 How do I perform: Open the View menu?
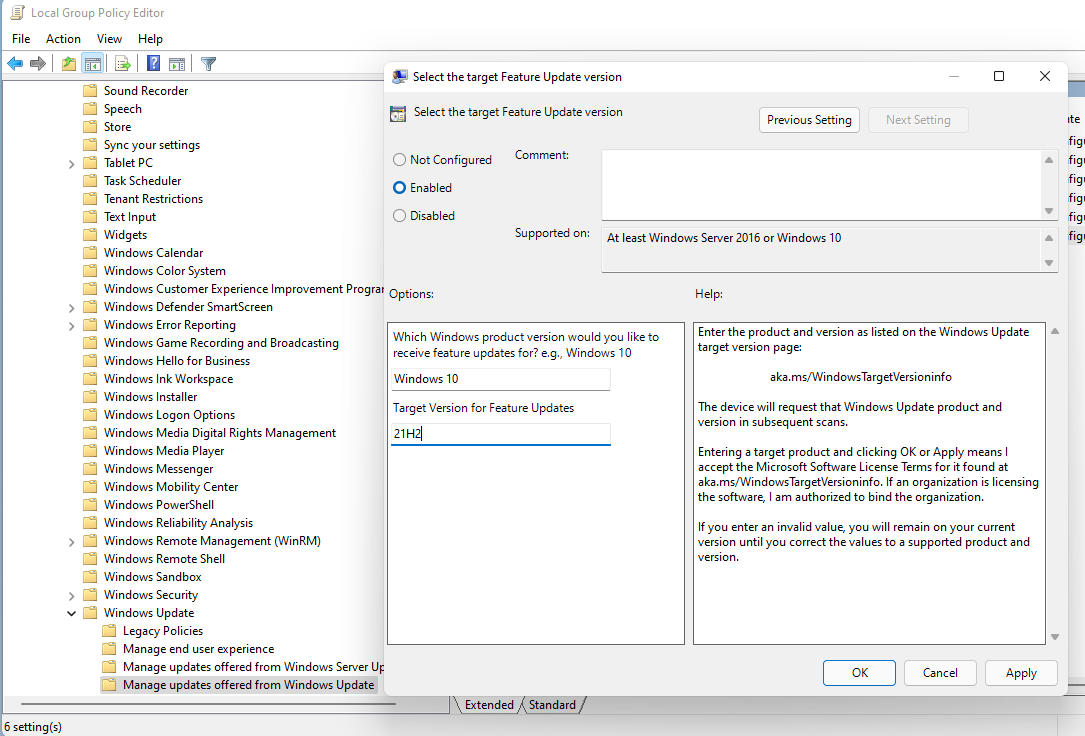109,39
